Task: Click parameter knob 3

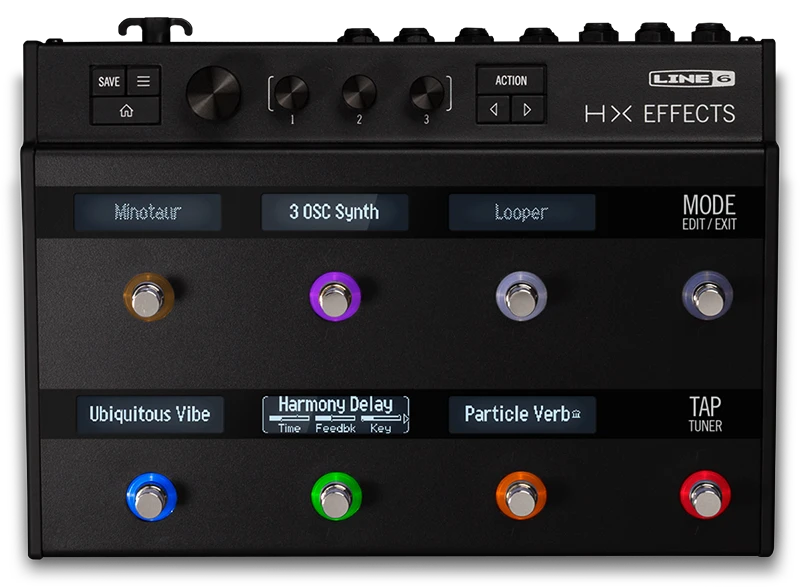Action: (426, 92)
